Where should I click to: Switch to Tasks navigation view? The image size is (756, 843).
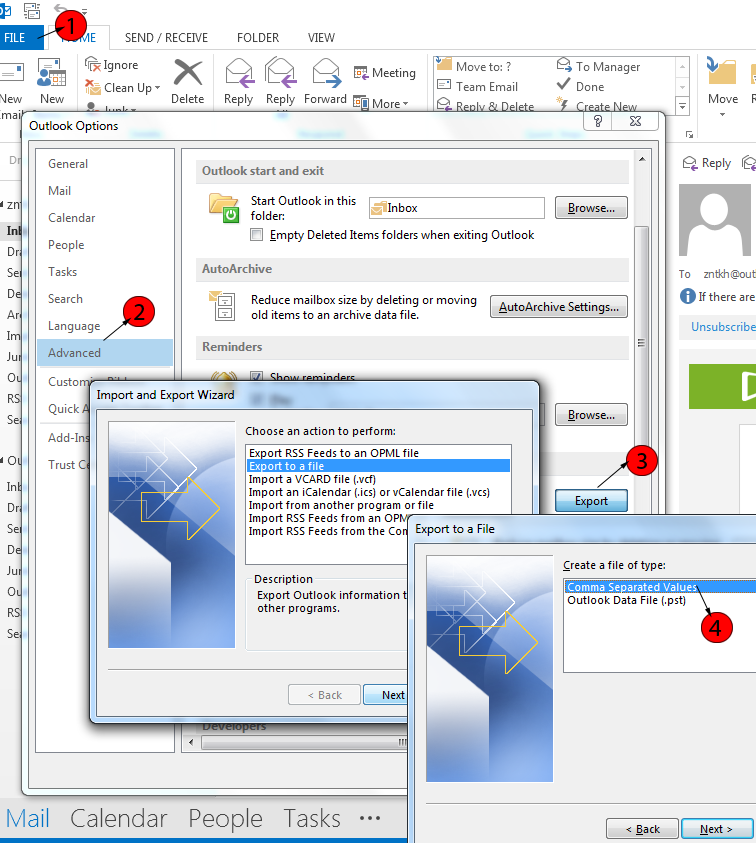[312, 818]
